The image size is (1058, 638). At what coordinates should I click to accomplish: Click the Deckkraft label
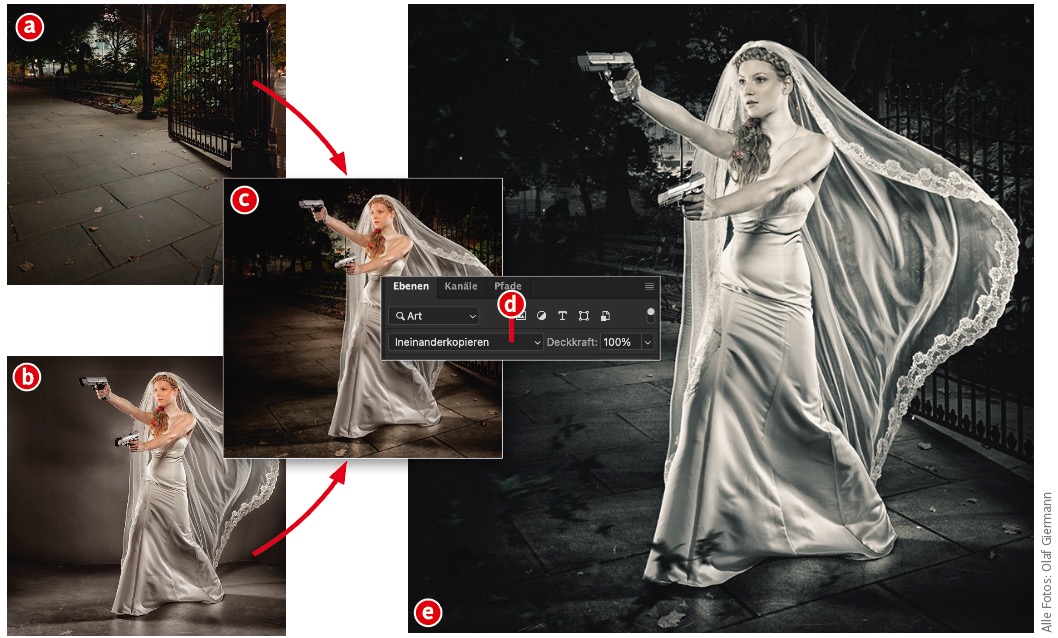tap(572, 342)
